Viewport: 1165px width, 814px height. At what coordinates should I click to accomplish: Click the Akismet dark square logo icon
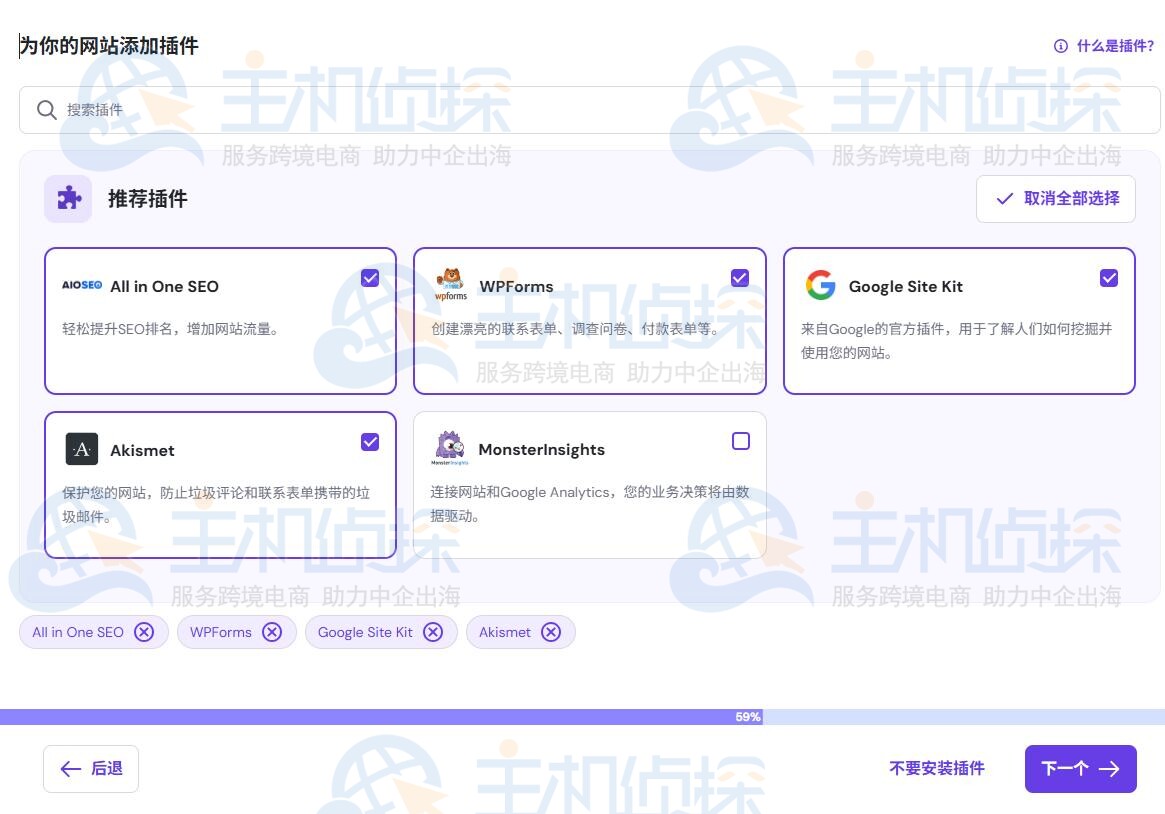tap(81, 449)
